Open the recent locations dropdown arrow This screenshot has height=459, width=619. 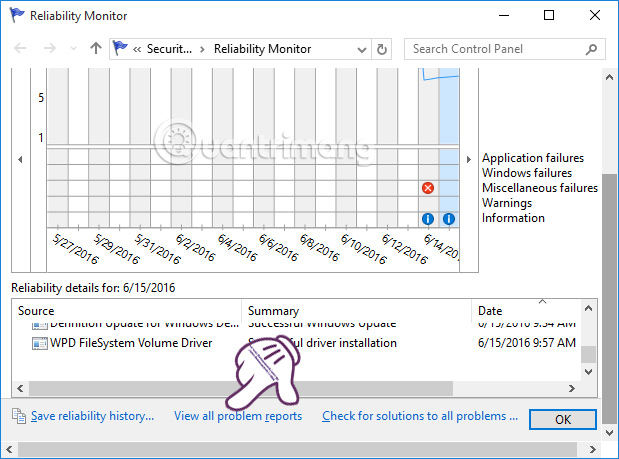click(x=73, y=49)
